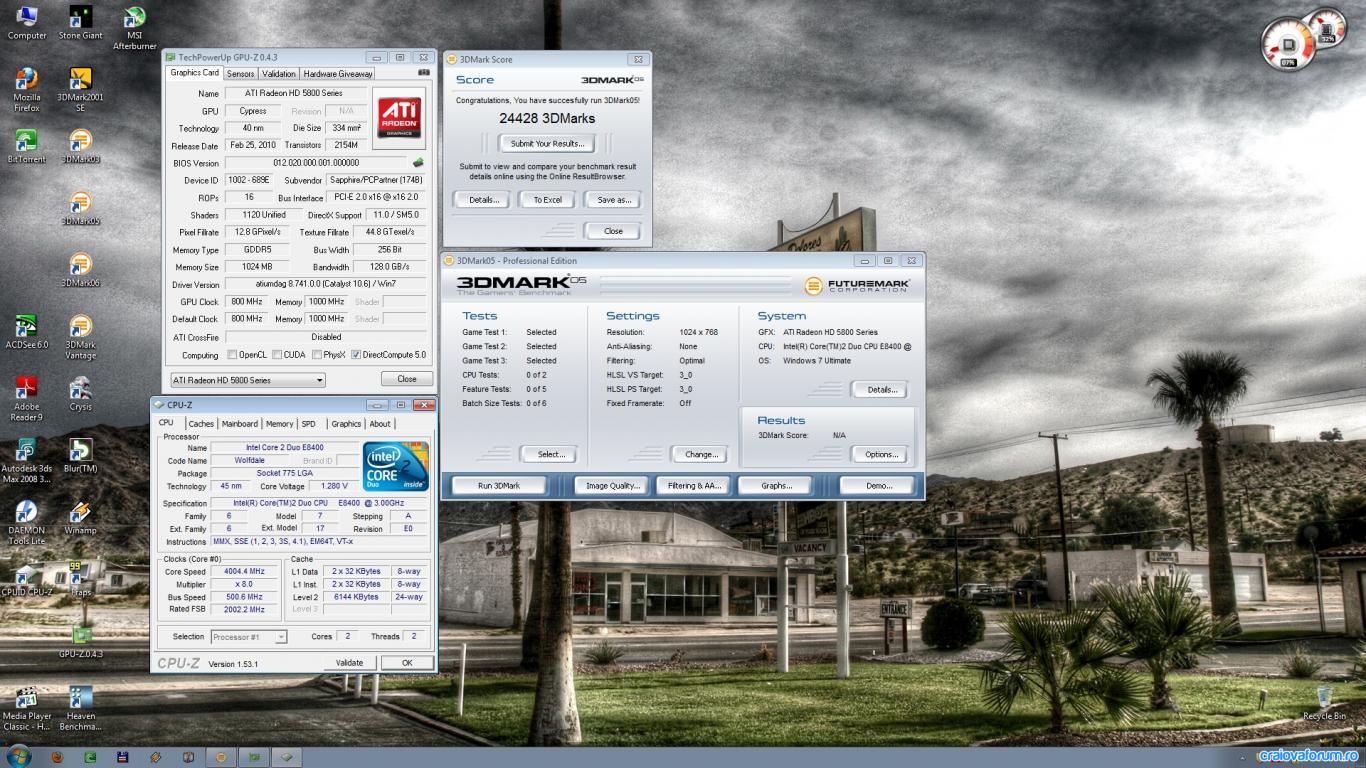
Task: Open 3DMark2001 SE desktop shortcut
Action: point(80,90)
